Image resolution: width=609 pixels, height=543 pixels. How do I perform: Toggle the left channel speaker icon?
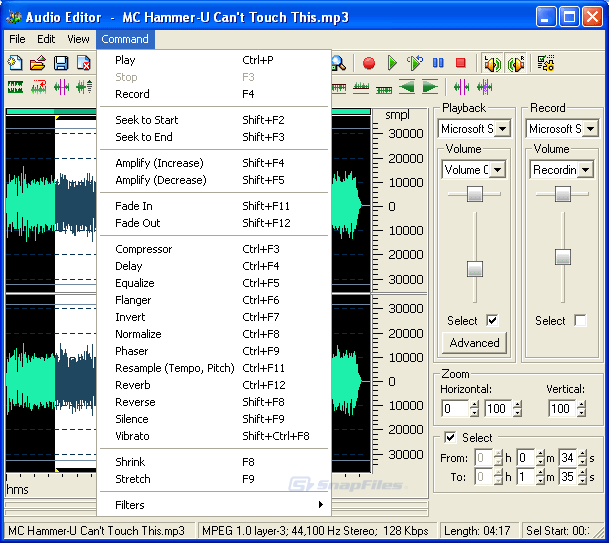[492, 64]
